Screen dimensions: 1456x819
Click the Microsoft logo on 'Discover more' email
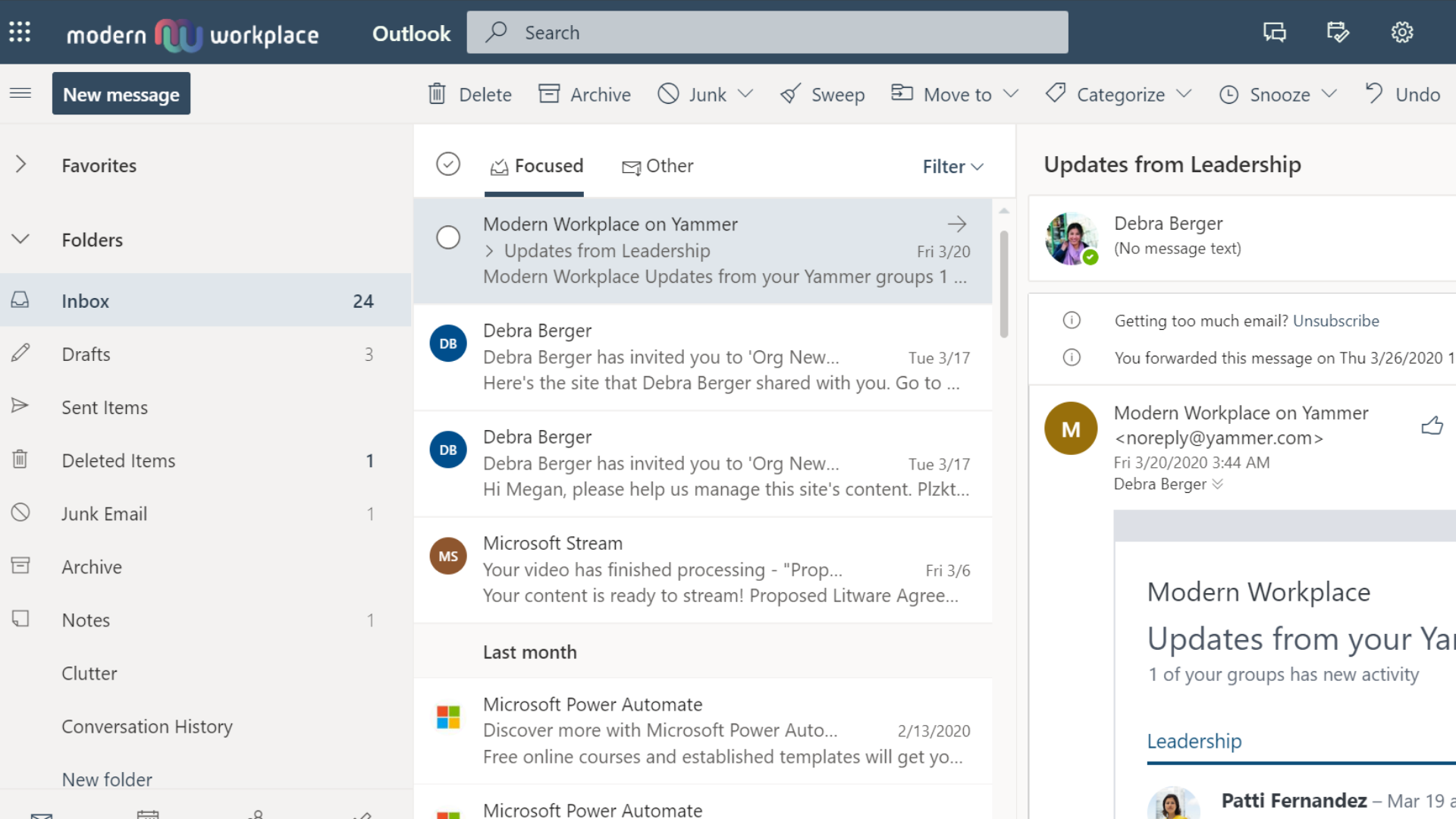(448, 717)
